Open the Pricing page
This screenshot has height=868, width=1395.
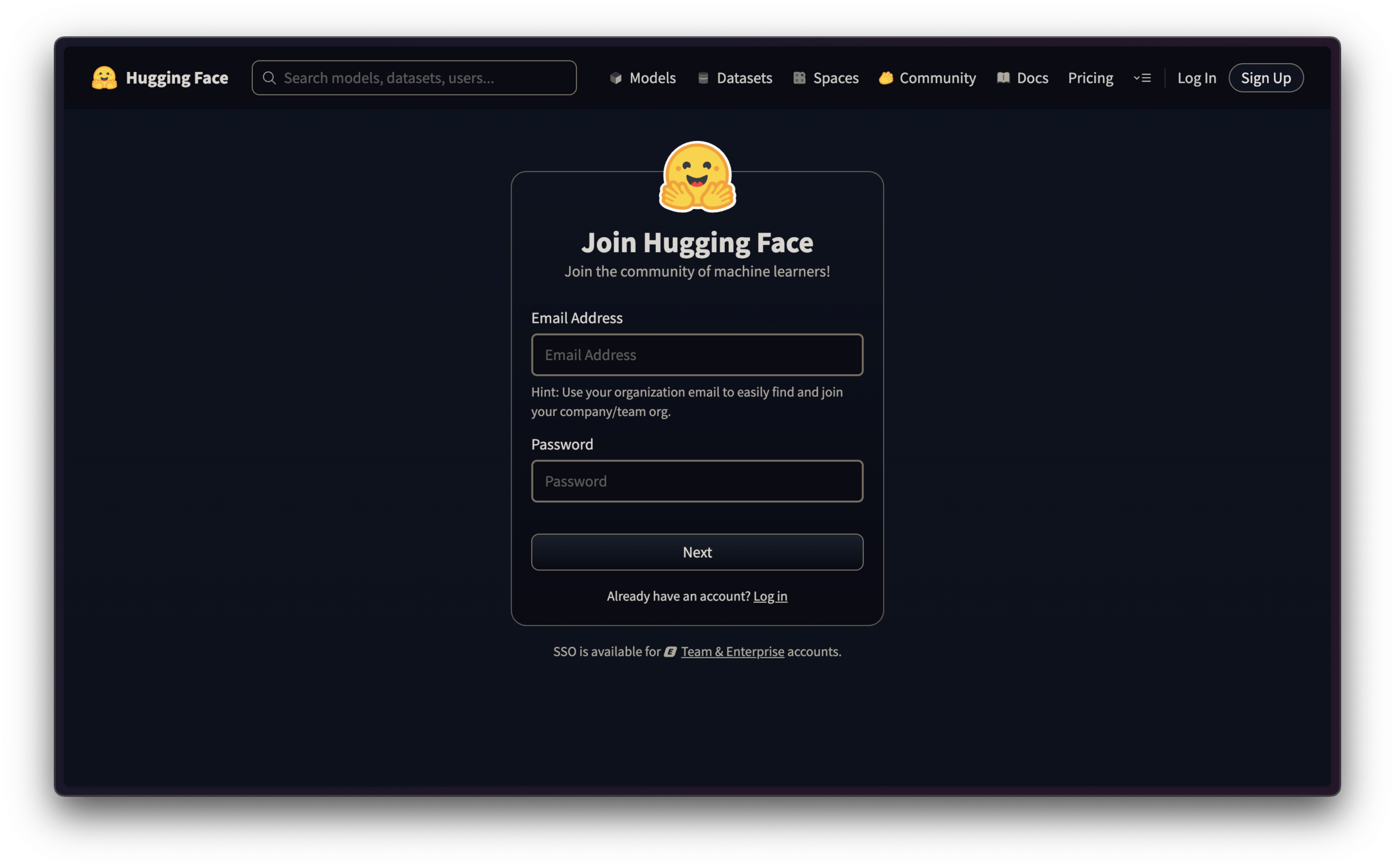tap(1090, 78)
